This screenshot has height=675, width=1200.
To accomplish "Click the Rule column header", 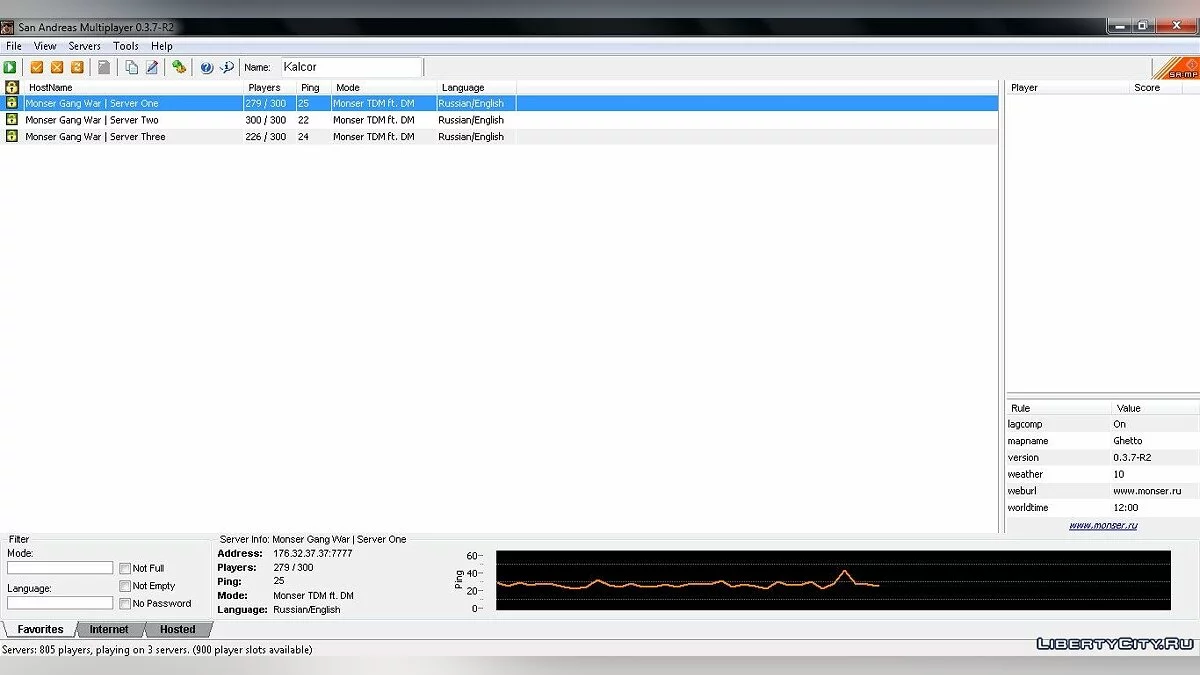I will pos(1059,408).
